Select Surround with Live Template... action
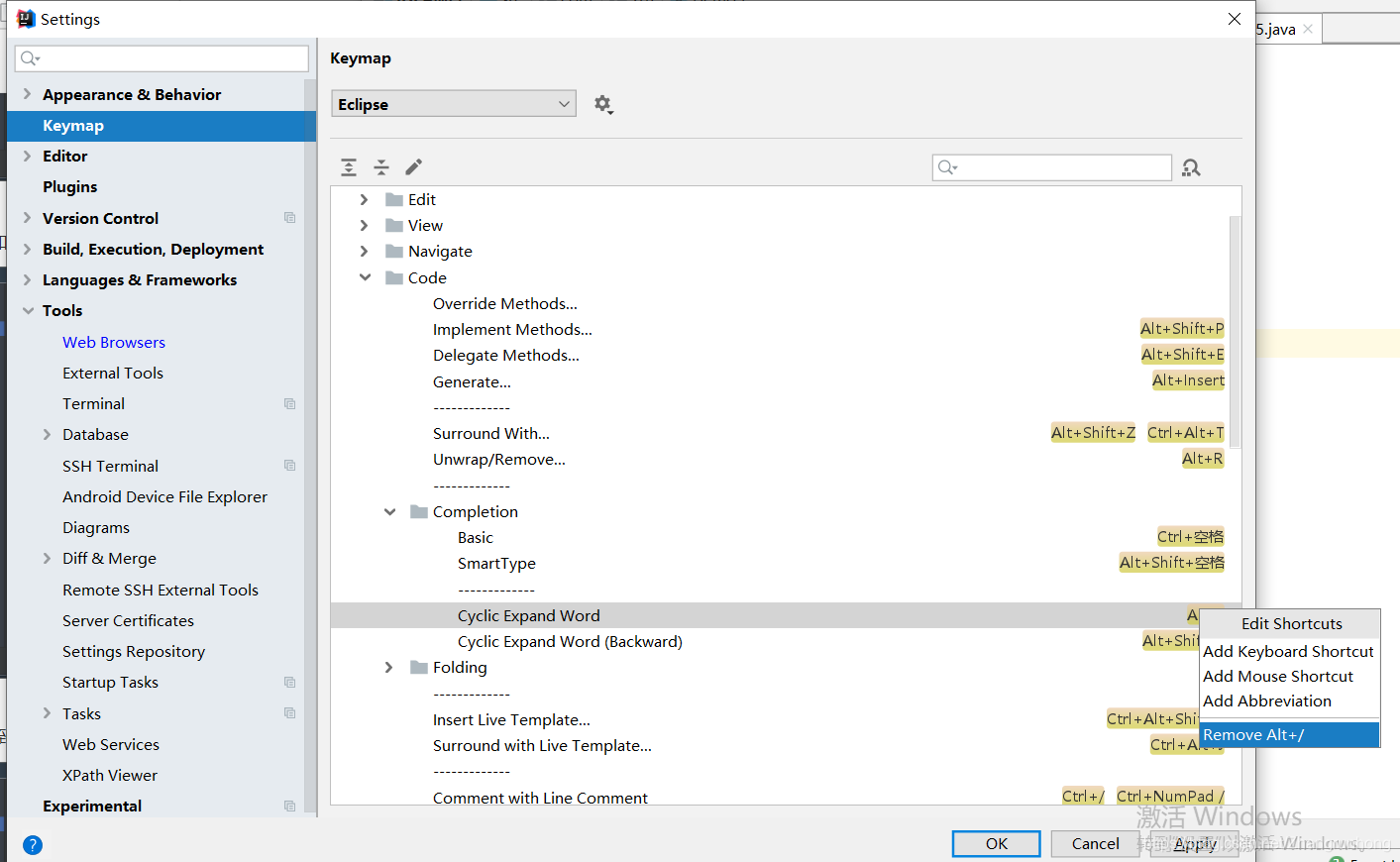1400x862 pixels. 542,745
